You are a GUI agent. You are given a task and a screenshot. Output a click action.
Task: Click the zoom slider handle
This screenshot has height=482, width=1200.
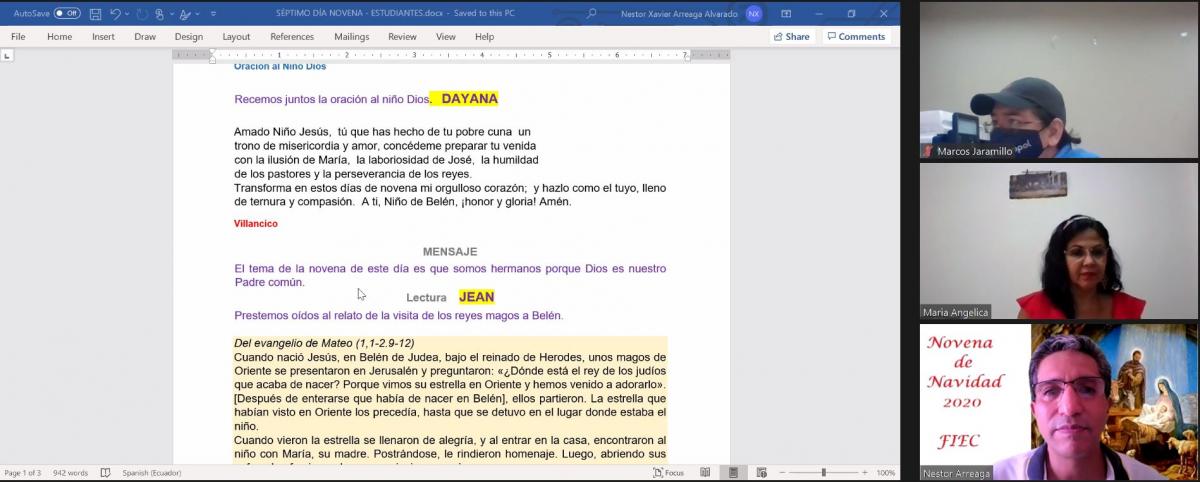(x=824, y=473)
